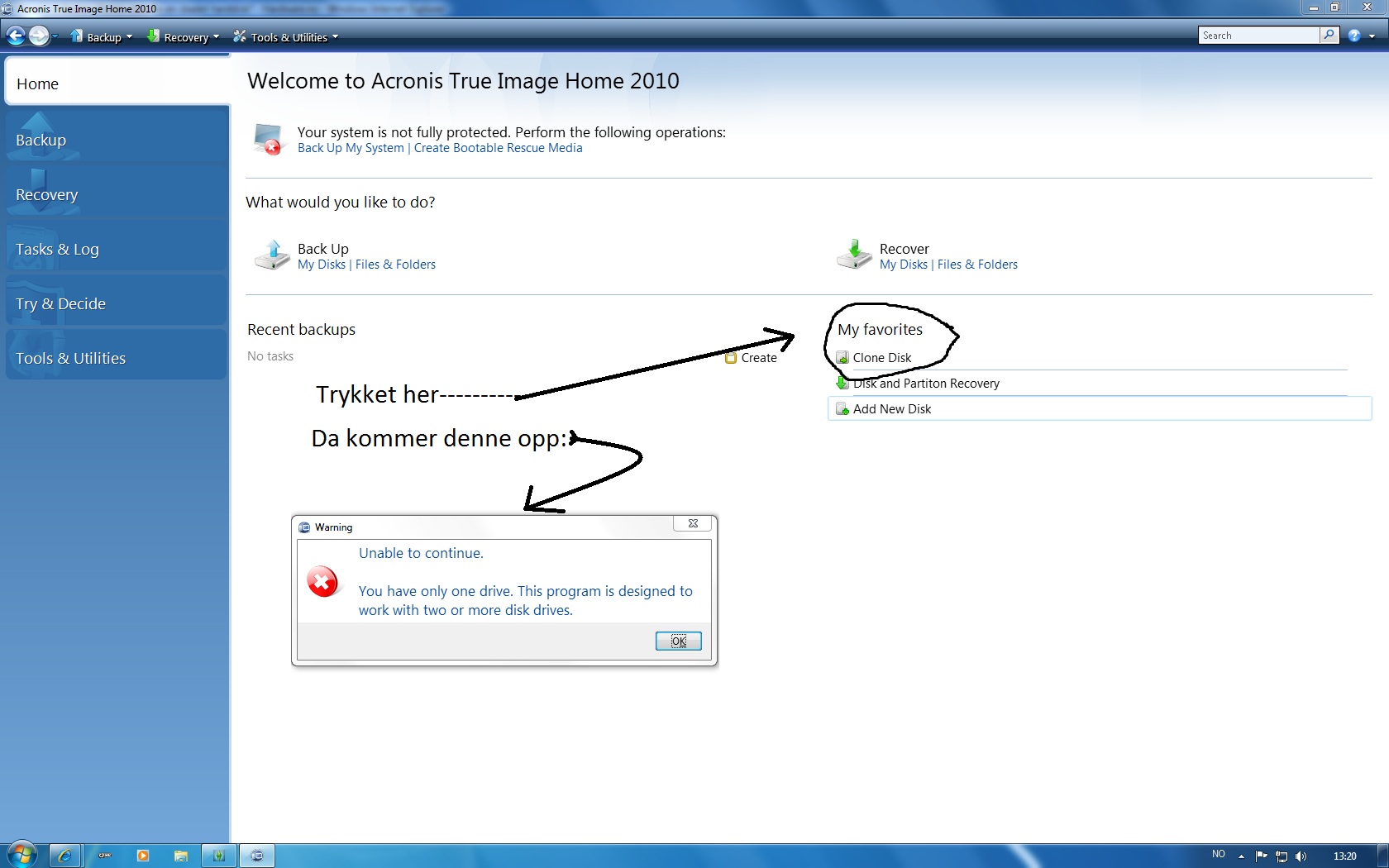Screen dimensions: 1389x868
Task: Select the Home sidebar tab
Action: (x=117, y=83)
